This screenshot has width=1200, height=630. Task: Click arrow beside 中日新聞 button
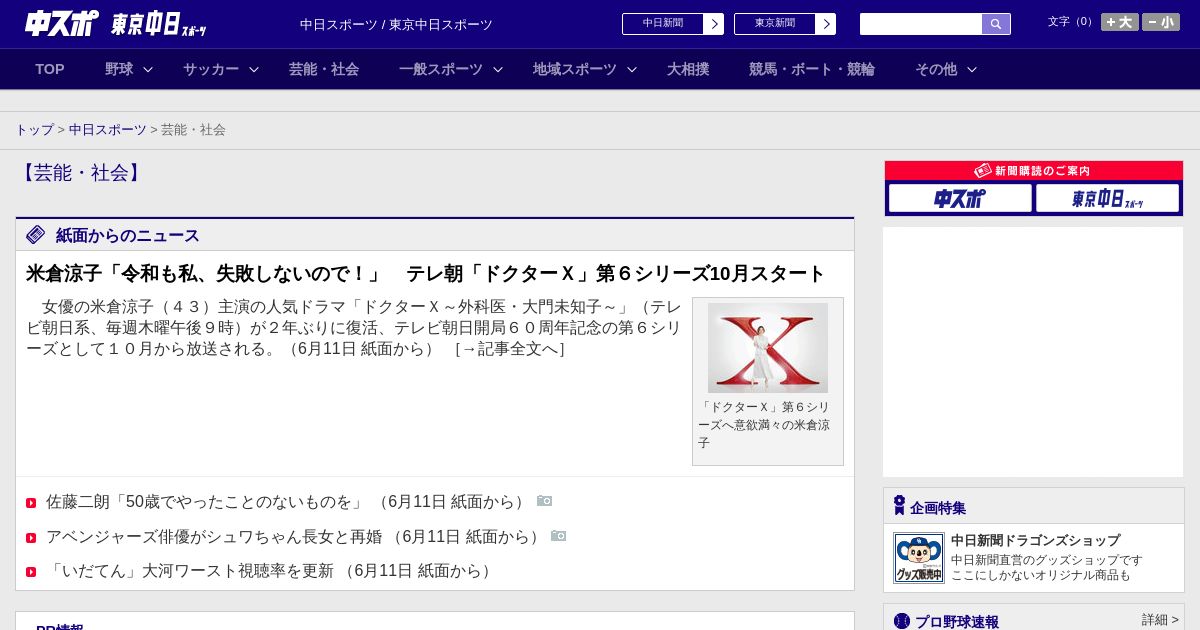click(714, 24)
